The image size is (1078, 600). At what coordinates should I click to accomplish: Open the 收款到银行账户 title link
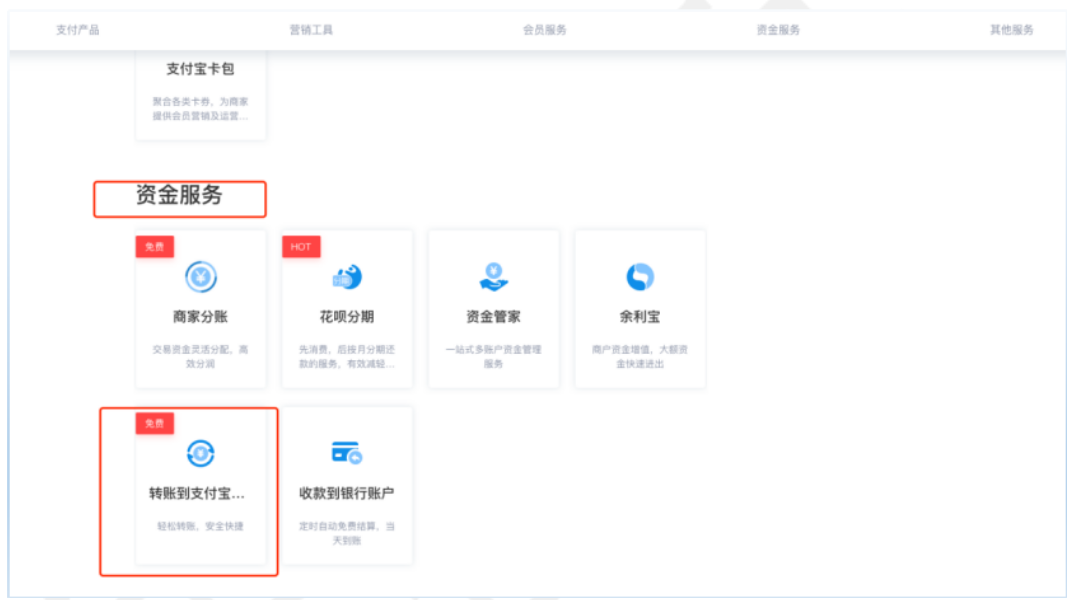346,493
